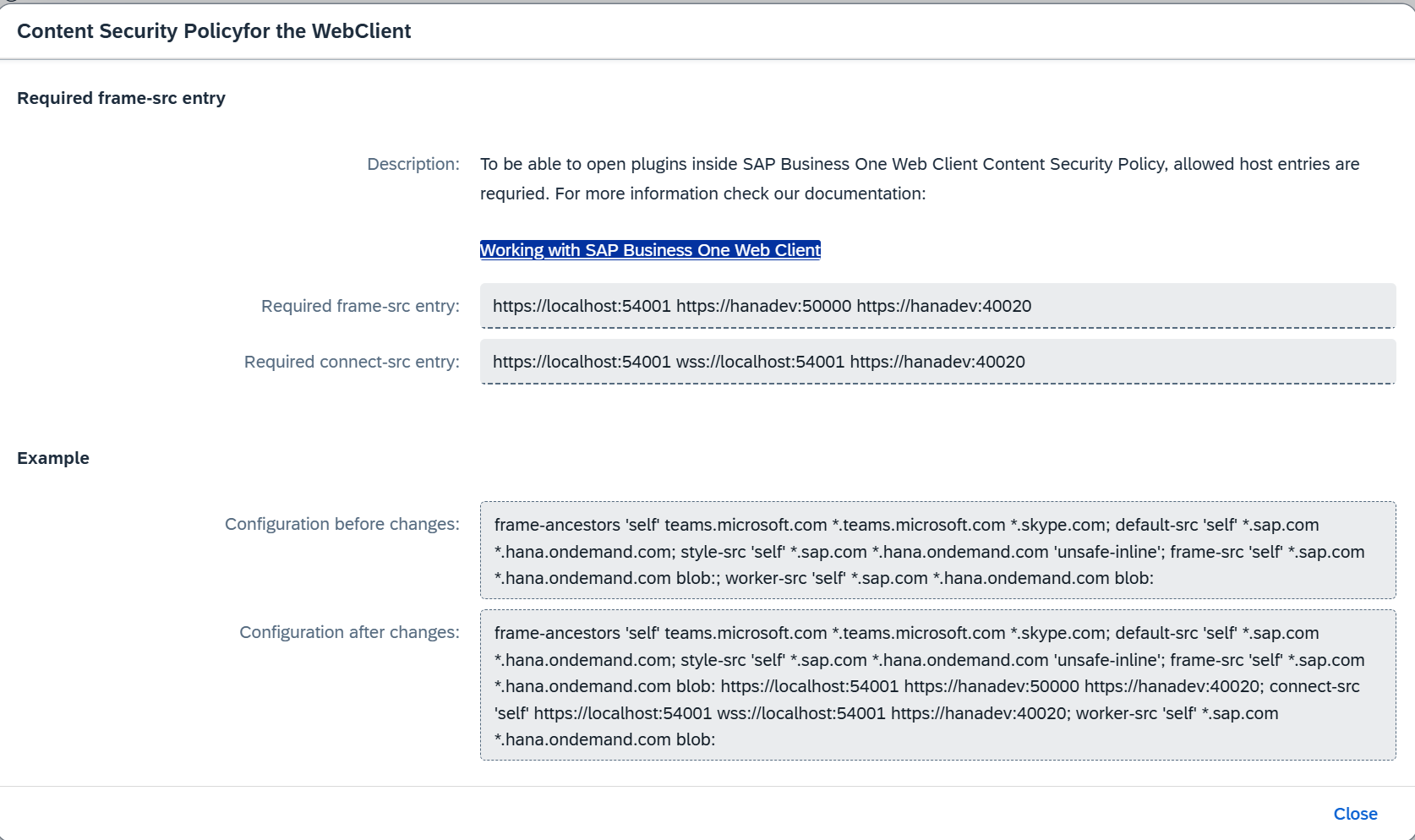Click the Required frame-src entry section heading

121,97
